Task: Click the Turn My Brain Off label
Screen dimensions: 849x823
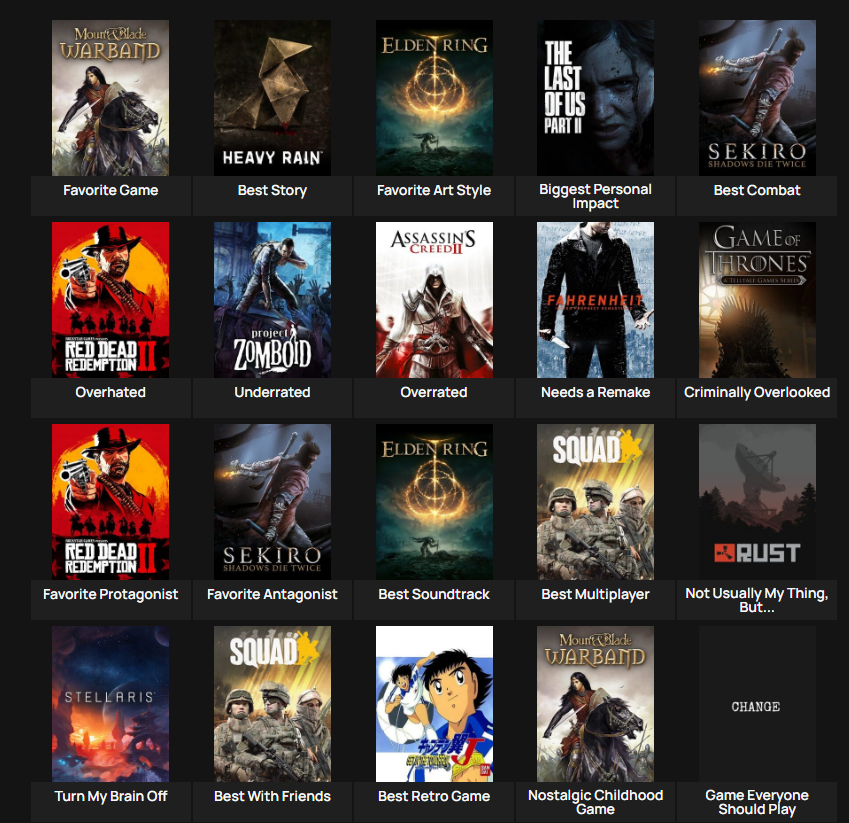Action: click(x=110, y=796)
